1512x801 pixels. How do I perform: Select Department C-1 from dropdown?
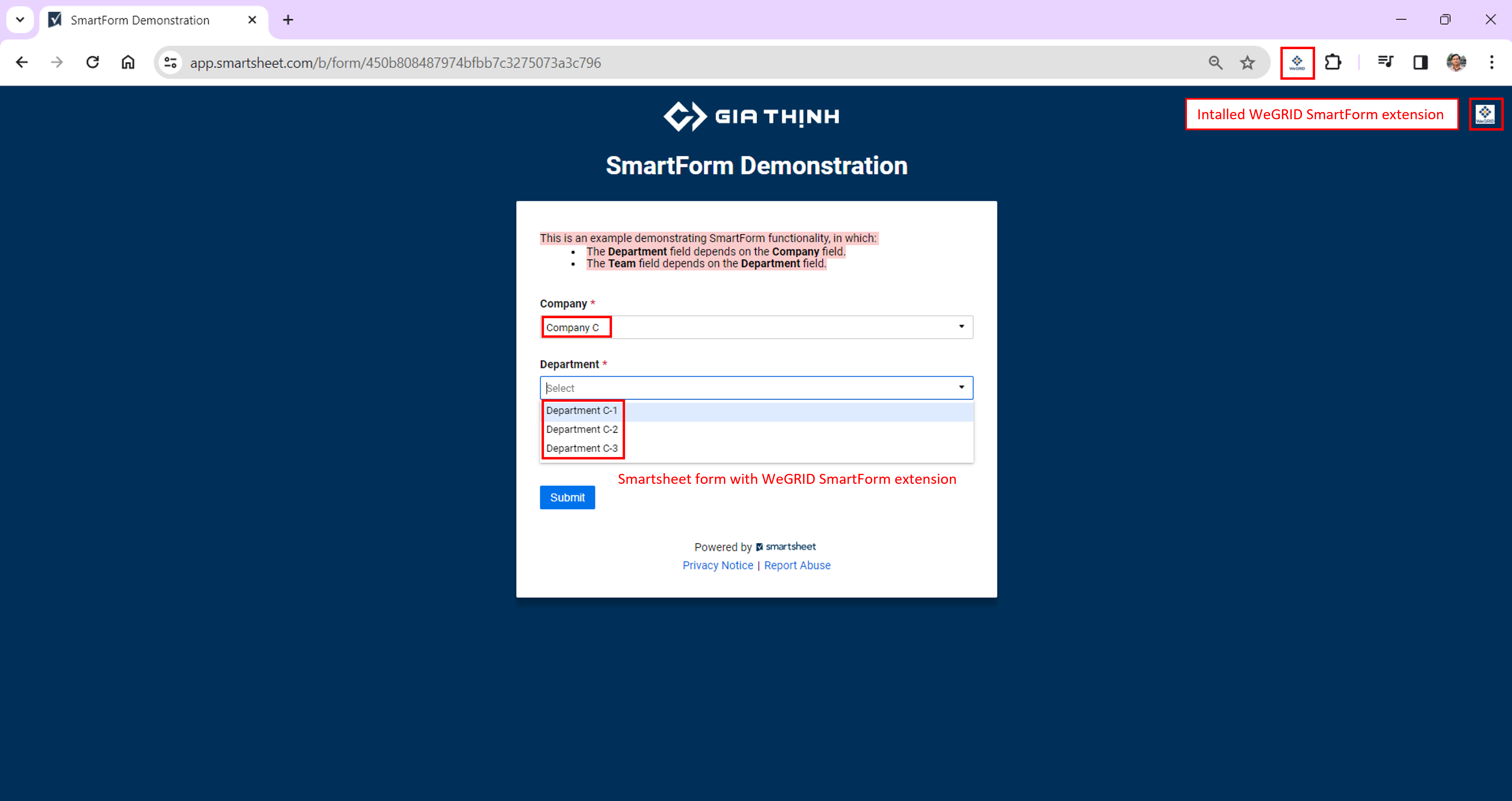(581, 410)
